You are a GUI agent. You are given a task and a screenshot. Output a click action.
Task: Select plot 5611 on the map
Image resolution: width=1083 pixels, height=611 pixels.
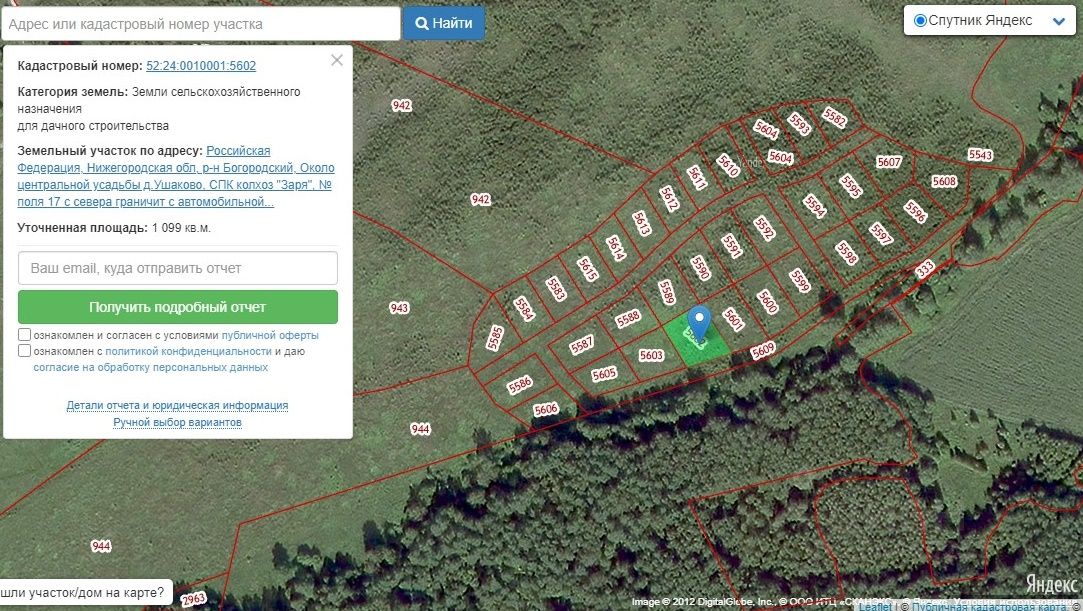coord(697,177)
